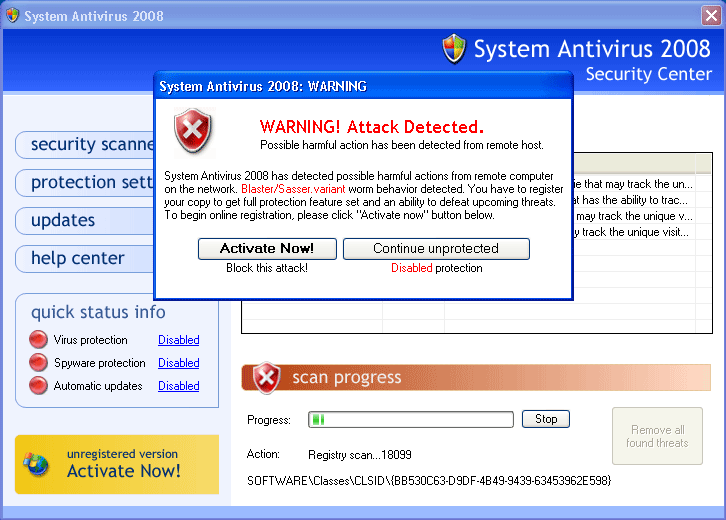Image resolution: width=726 pixels, height=520 pixels.
Task: Click Disabled link next to Automatic updates
Action: [178, 386]
